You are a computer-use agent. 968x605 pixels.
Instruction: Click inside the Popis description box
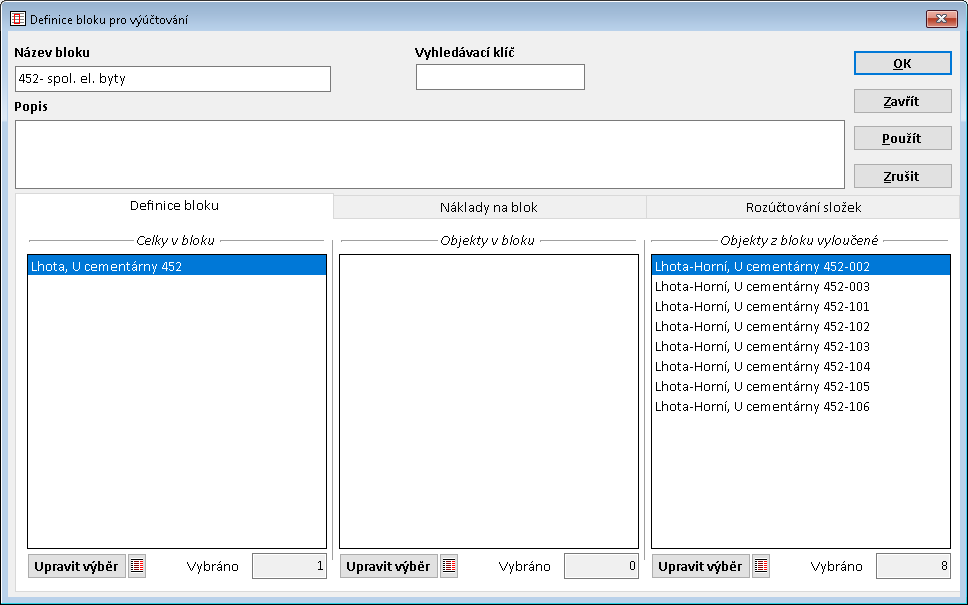coord(430,154)
